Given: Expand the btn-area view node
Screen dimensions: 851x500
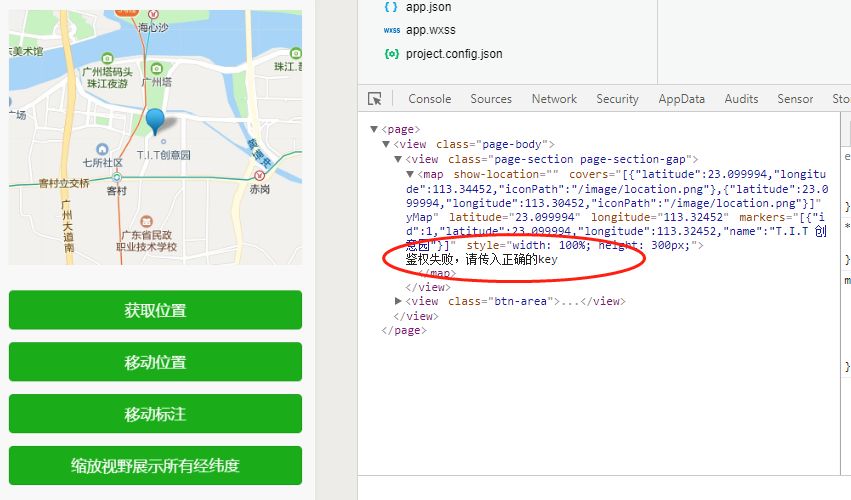Looking at the screenshot, I should tap(398, 301).
